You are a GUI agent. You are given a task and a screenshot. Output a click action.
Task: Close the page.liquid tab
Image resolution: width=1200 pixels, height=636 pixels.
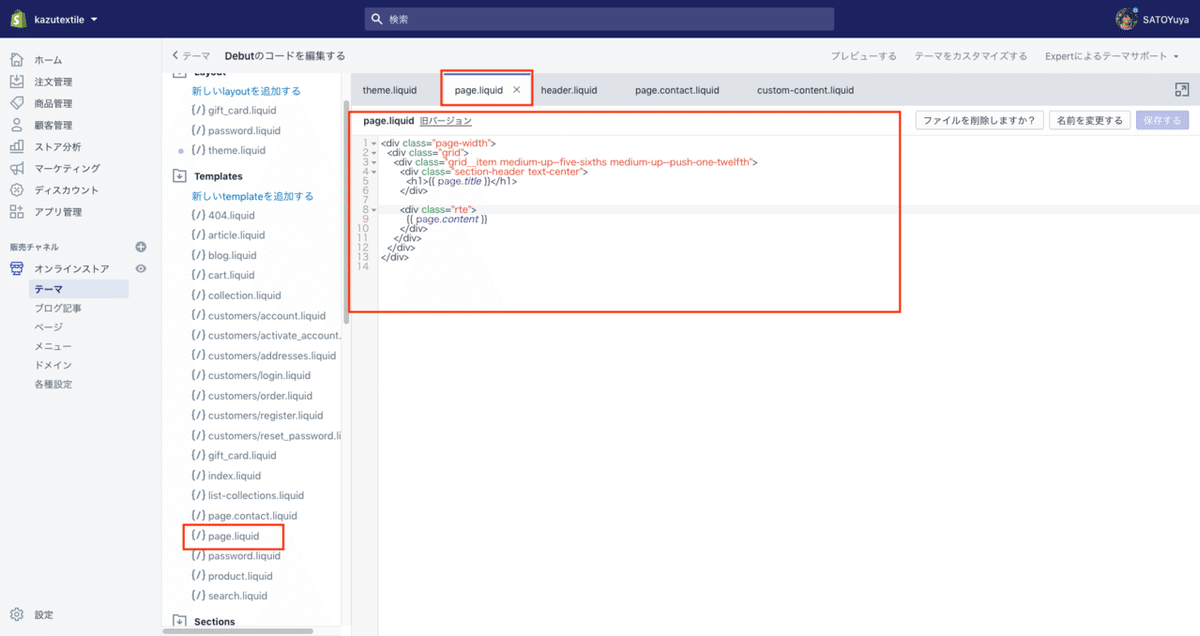[x=517, y=90]
